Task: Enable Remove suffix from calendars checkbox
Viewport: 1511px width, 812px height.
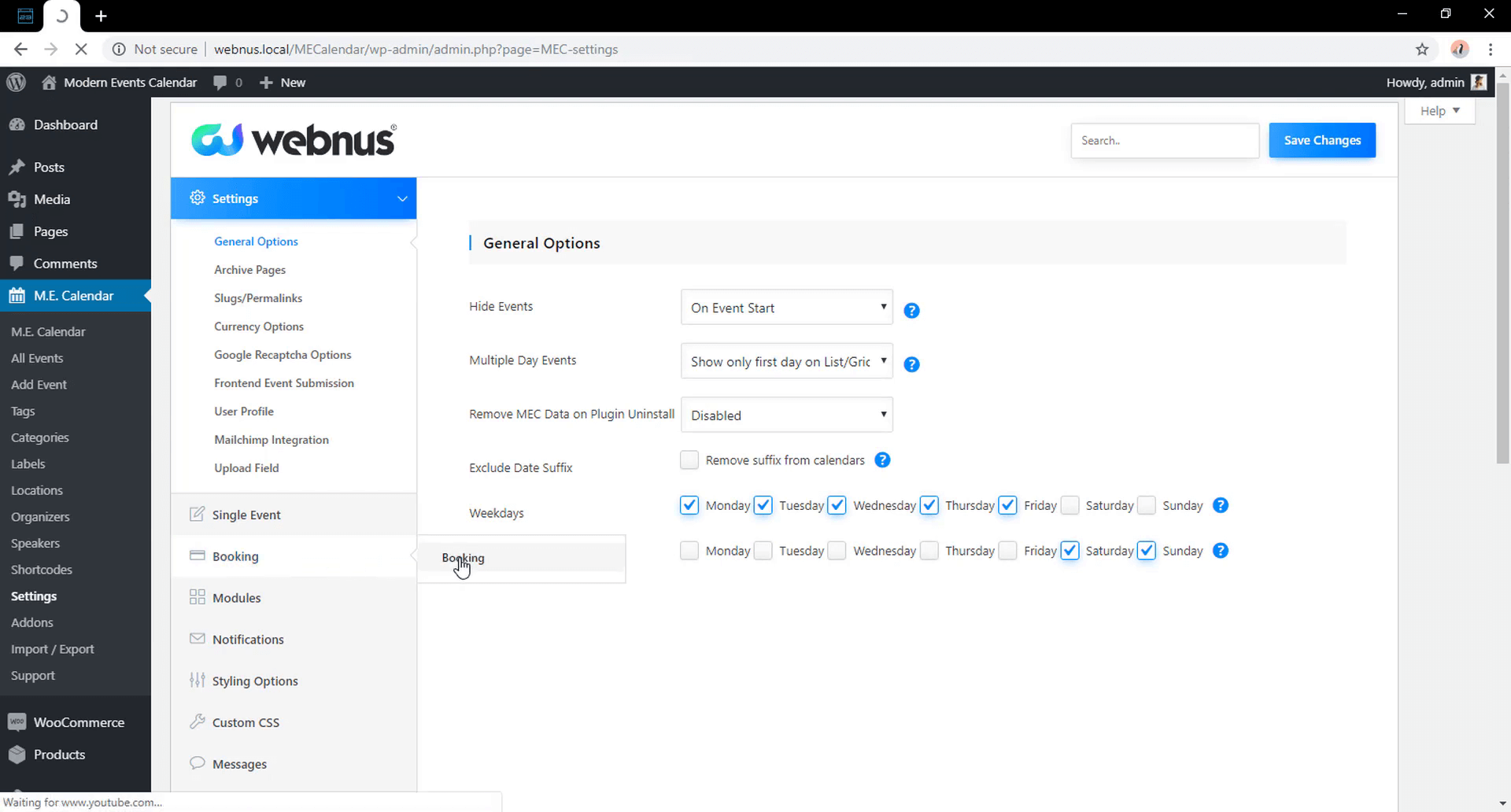Action: pos(689,460)
